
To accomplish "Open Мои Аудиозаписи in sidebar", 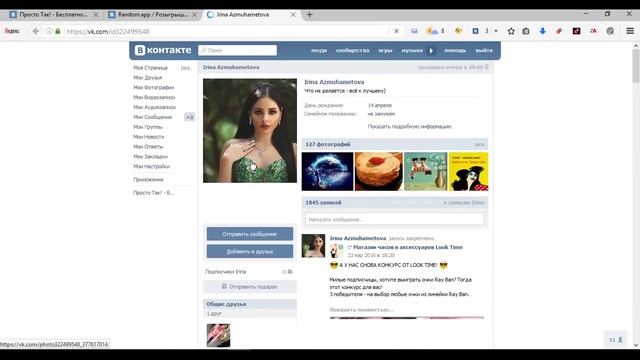I will click(x=155, y=107).
